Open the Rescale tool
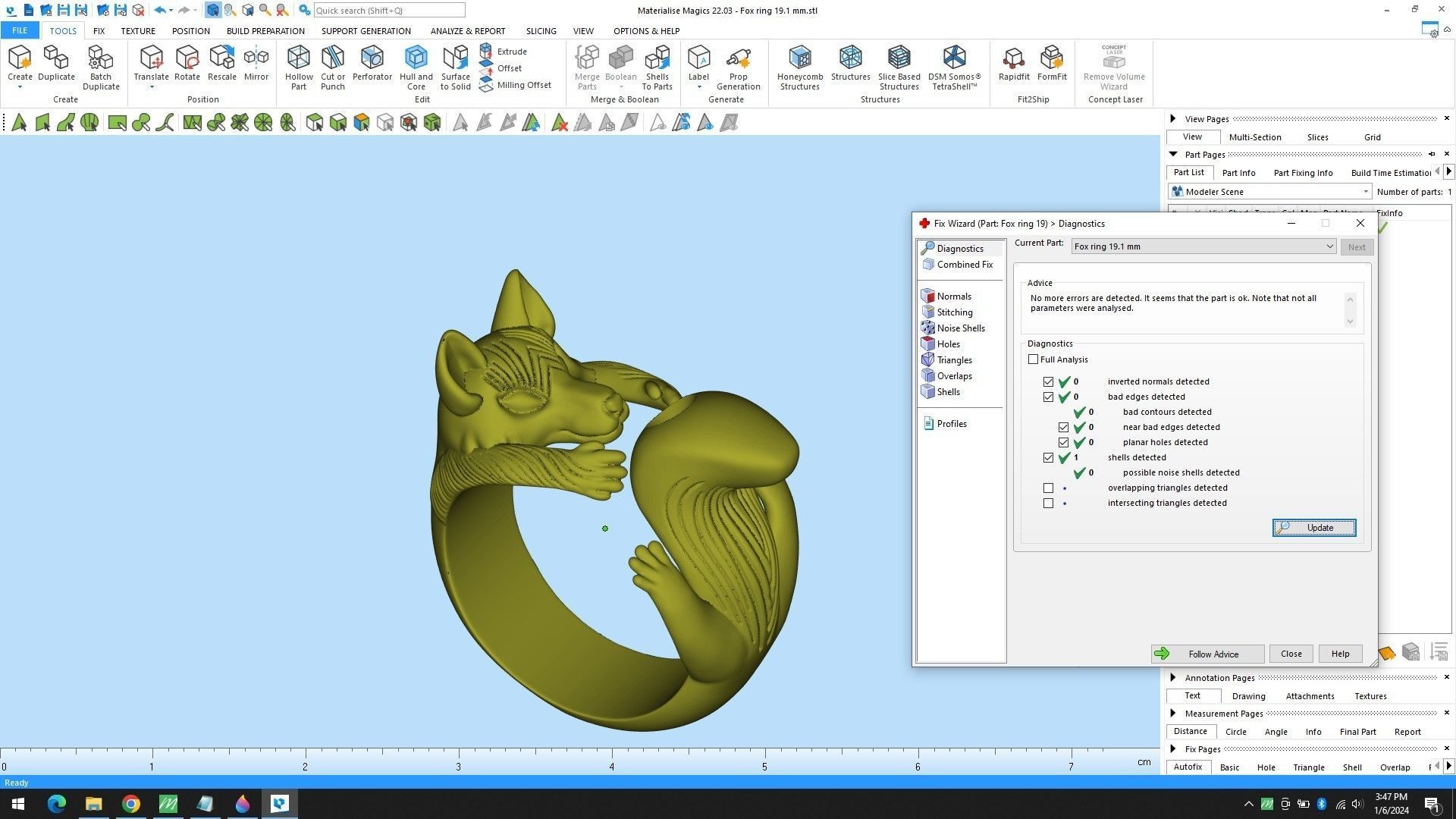This screenshot has height=819, width=1456. click(x=222, y=63)
